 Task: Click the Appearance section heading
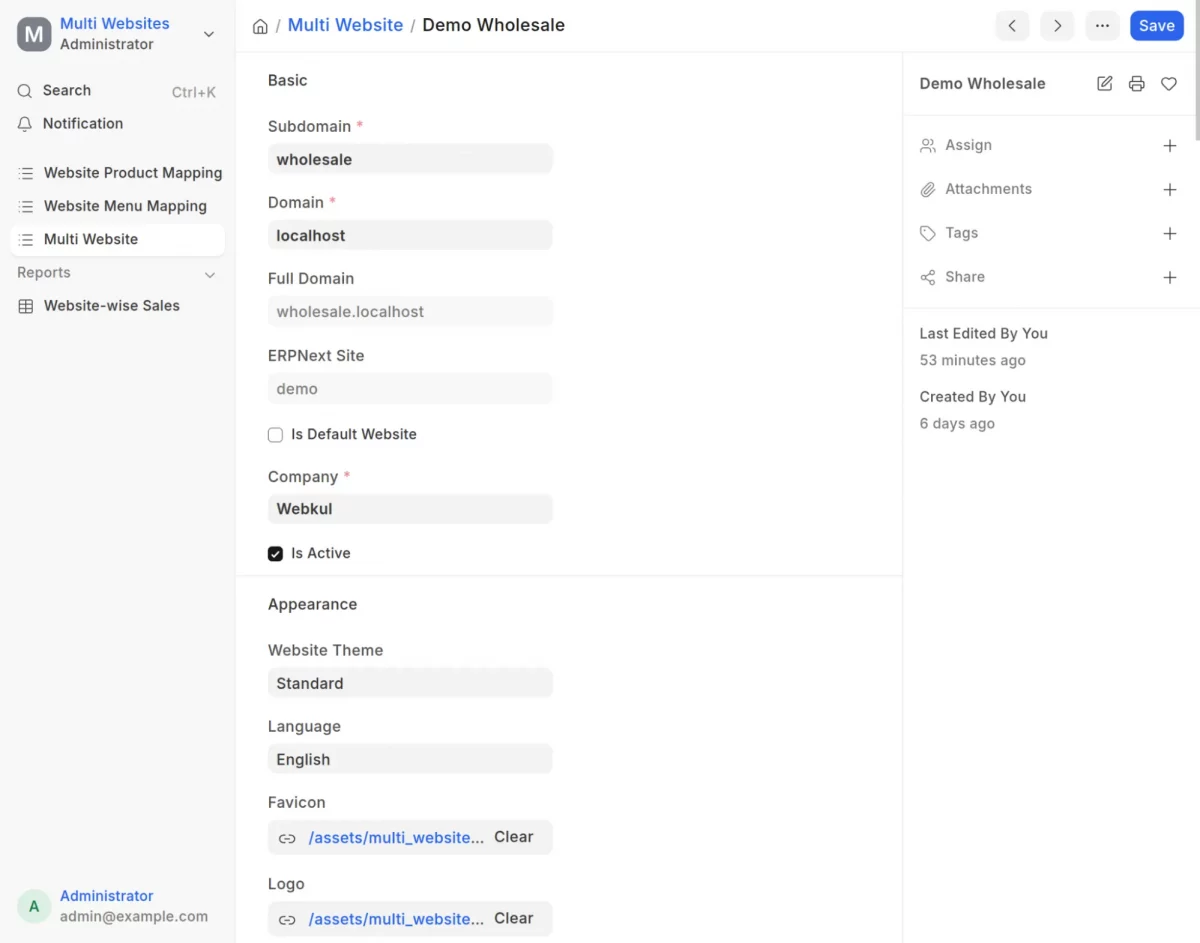(x=312, y=605)
